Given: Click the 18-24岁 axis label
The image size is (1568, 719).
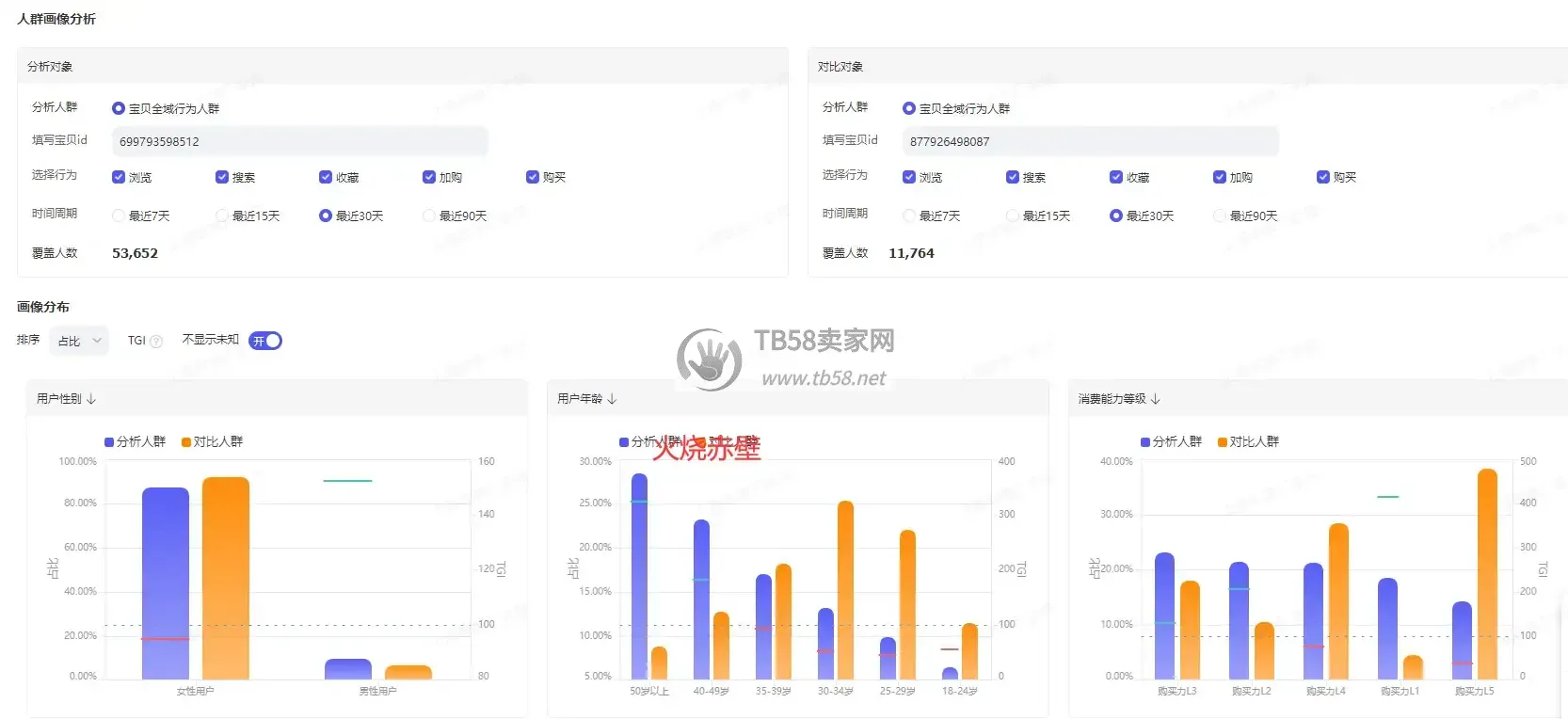Looking at the screenshot, I should tap(960, 691).
